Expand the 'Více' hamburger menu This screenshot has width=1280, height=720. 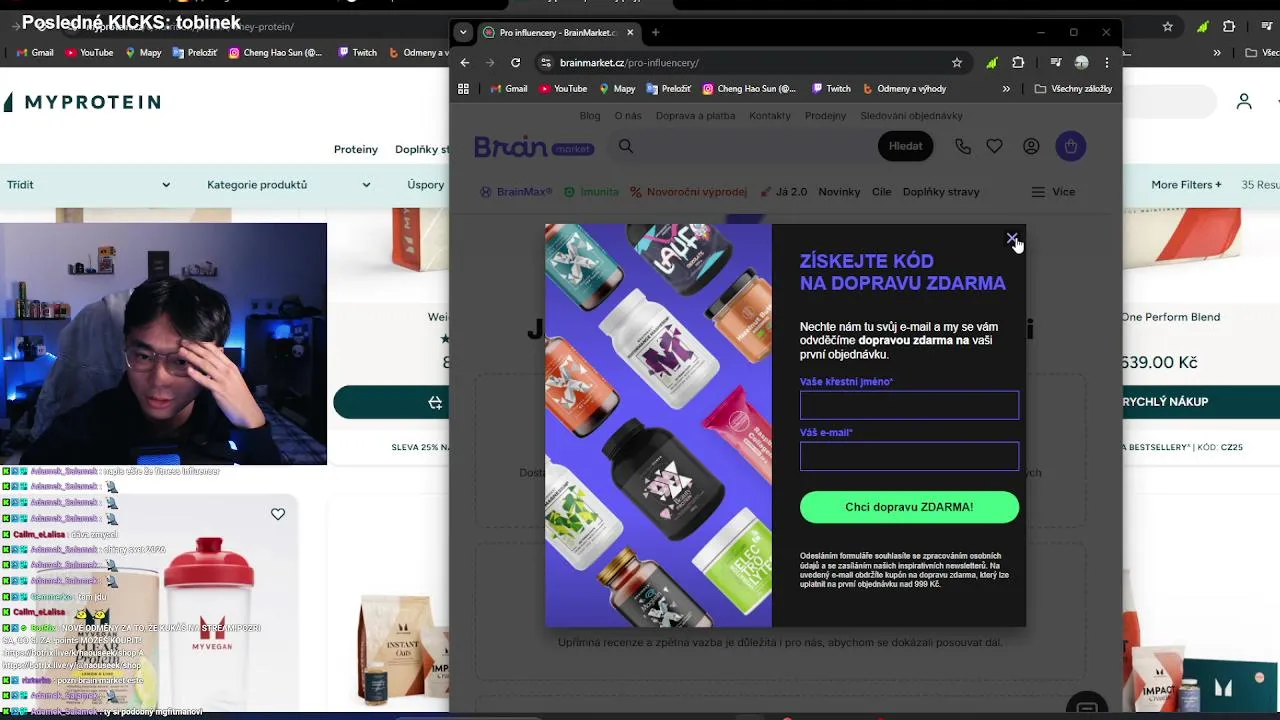pos(1053,192)
